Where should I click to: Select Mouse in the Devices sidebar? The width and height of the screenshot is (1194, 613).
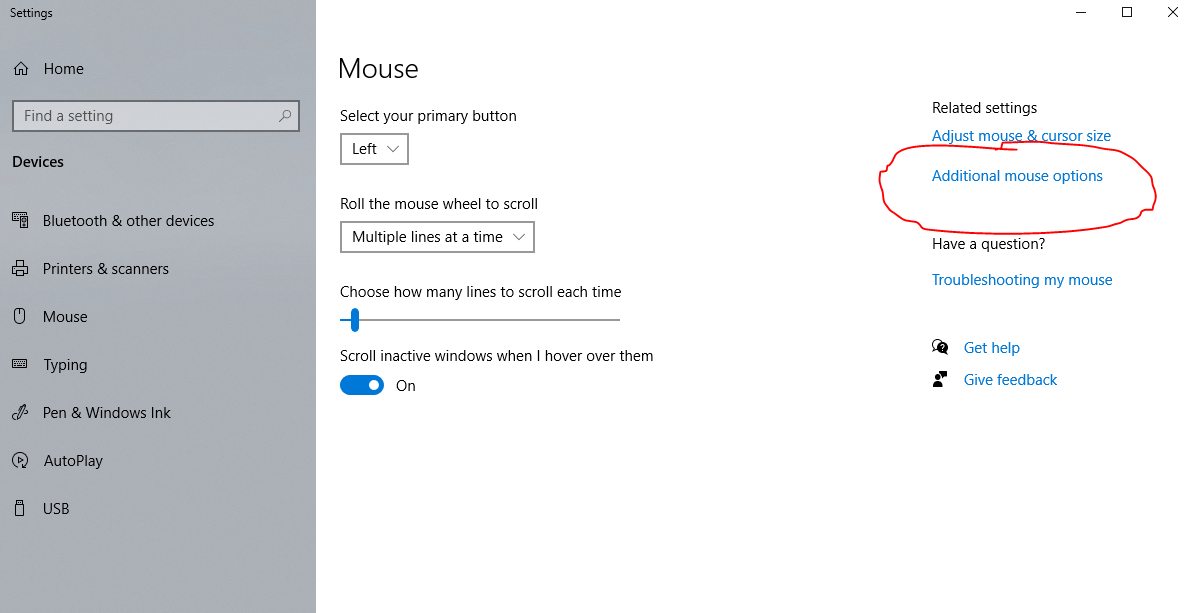tap(65, 317)
